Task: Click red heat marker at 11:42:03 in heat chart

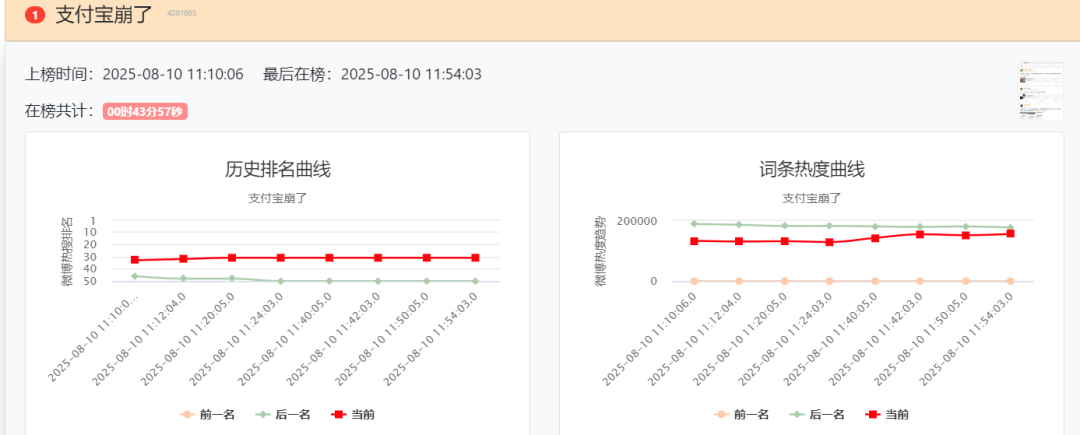Action: (x=920, y=234)
